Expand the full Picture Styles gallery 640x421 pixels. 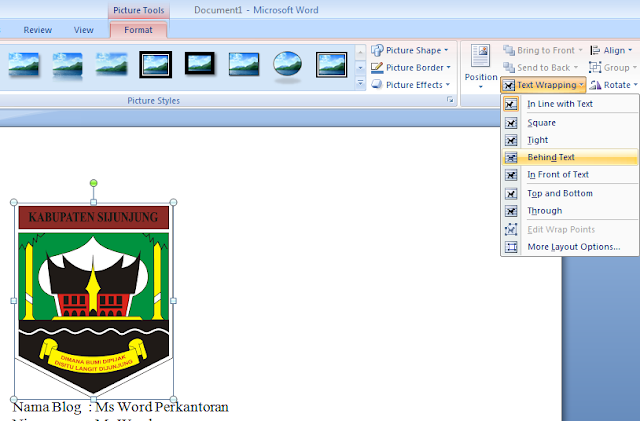tap(360, 83)
